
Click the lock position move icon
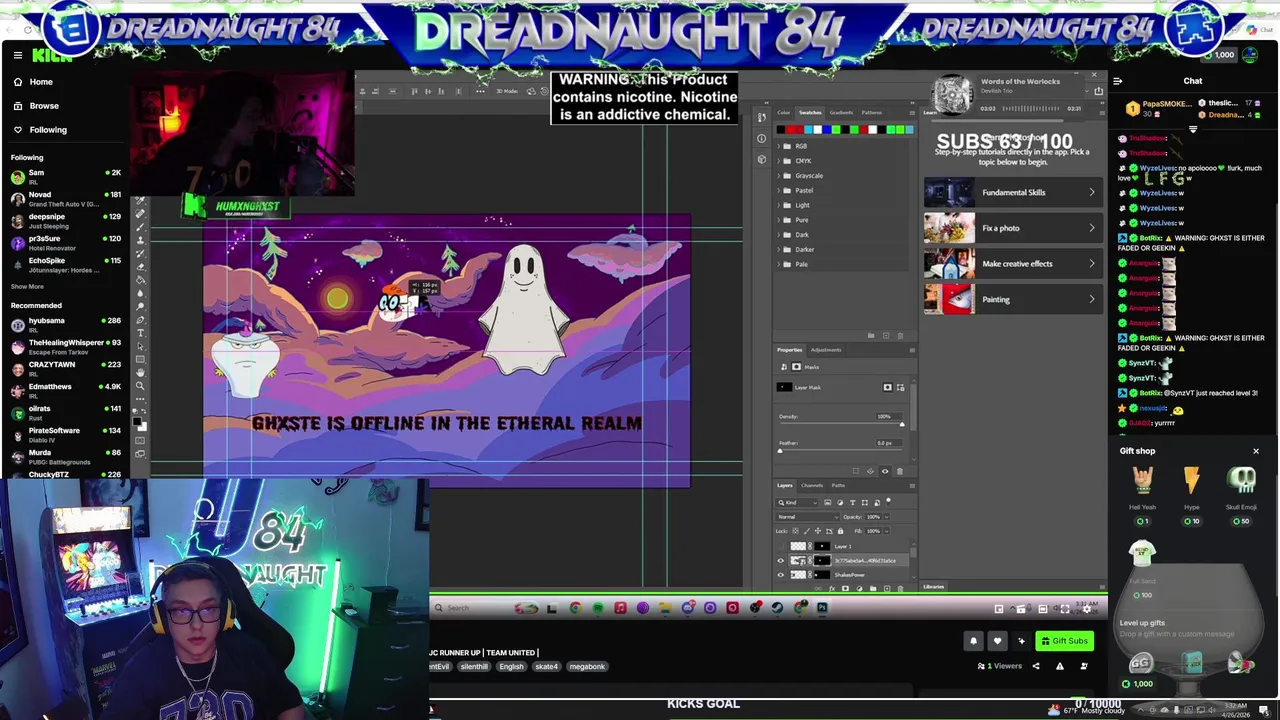818,531
